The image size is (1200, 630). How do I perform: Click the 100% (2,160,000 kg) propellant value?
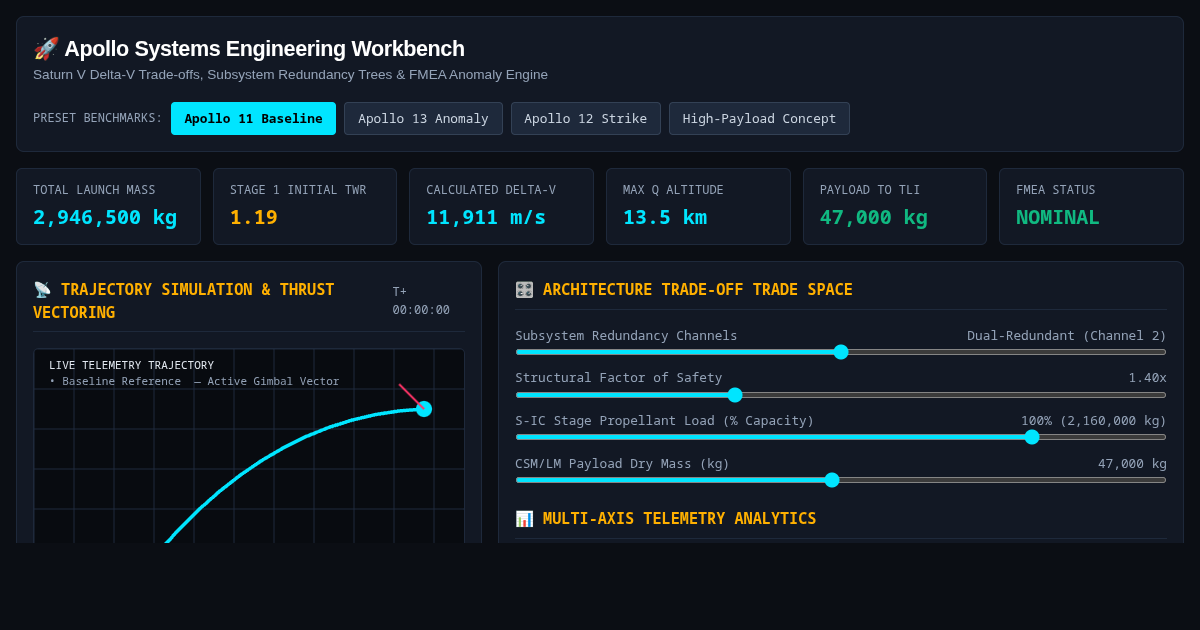click(x=1094, y=421)
